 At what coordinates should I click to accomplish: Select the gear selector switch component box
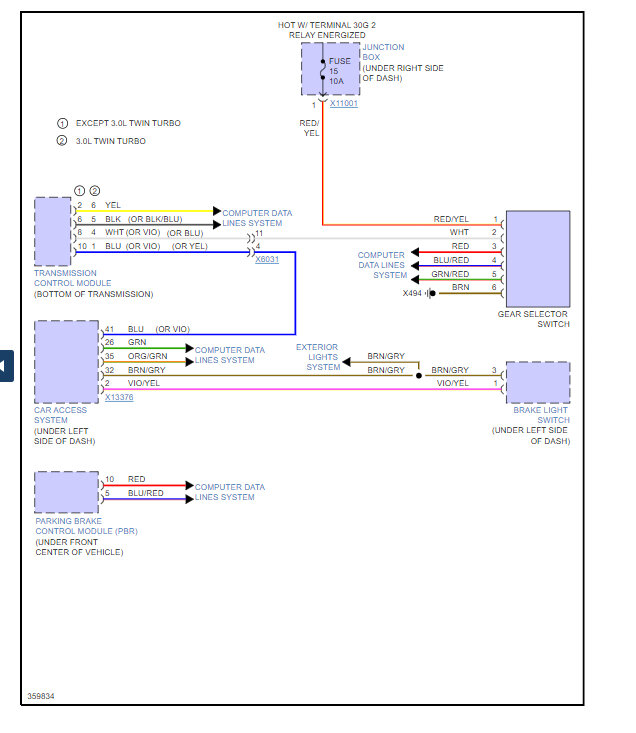point(538,259)
